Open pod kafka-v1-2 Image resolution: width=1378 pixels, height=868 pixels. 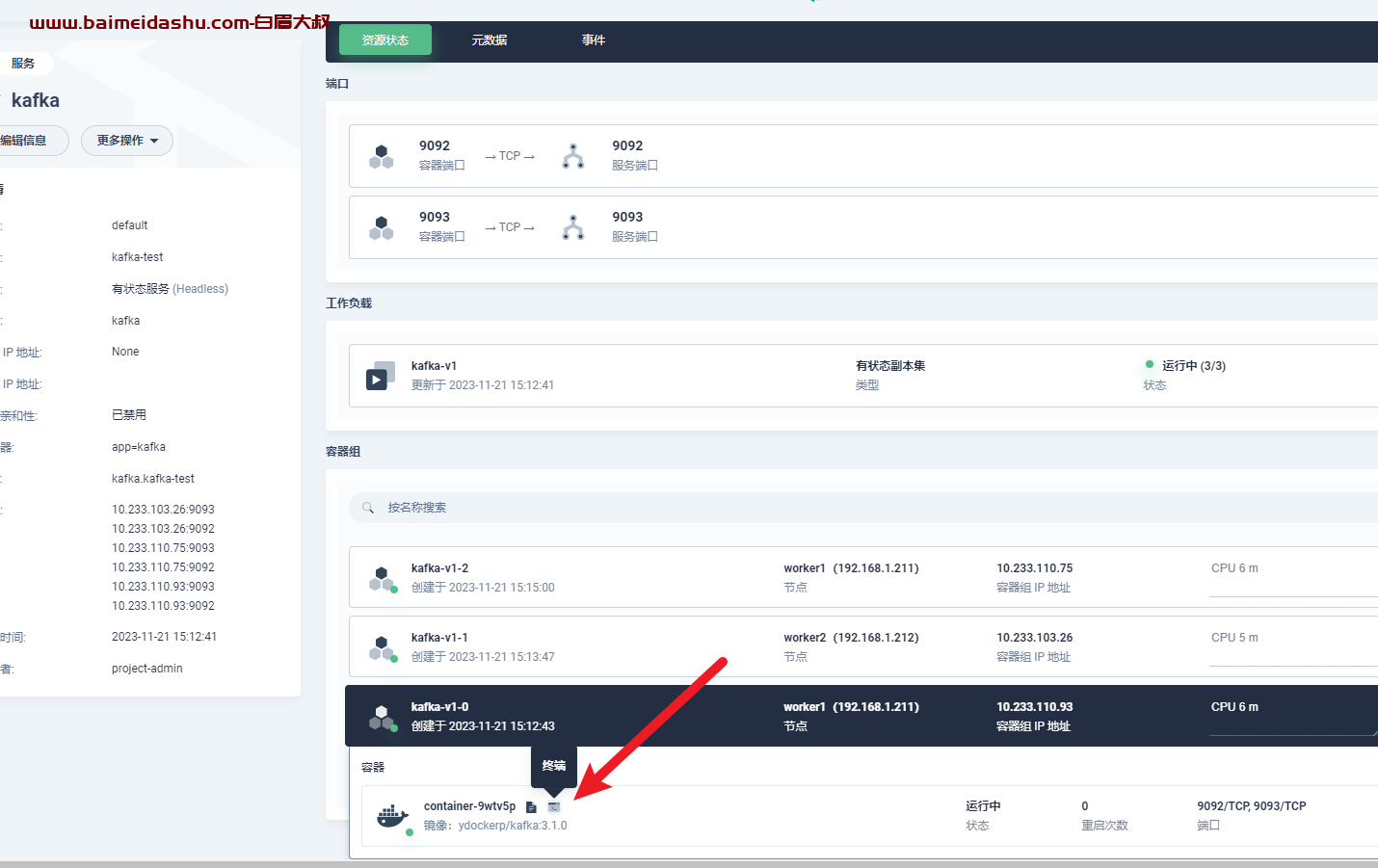[x=439, y=568]
